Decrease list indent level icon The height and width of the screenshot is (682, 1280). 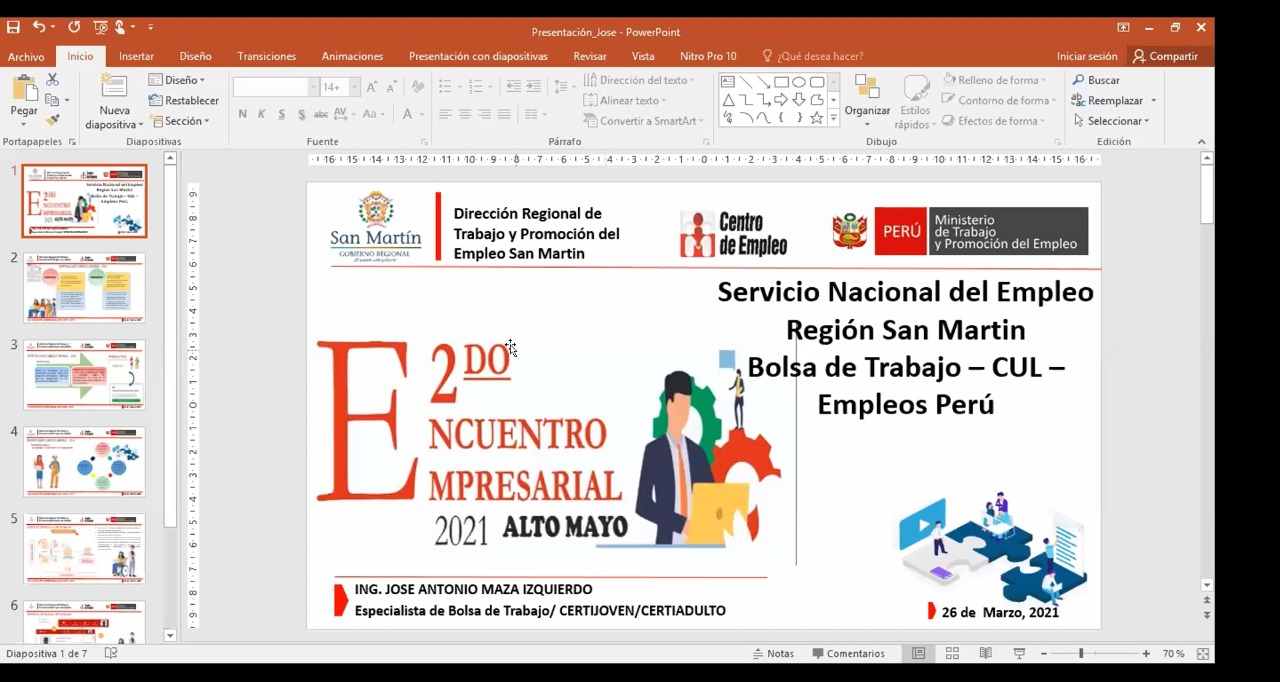[513, 87]
